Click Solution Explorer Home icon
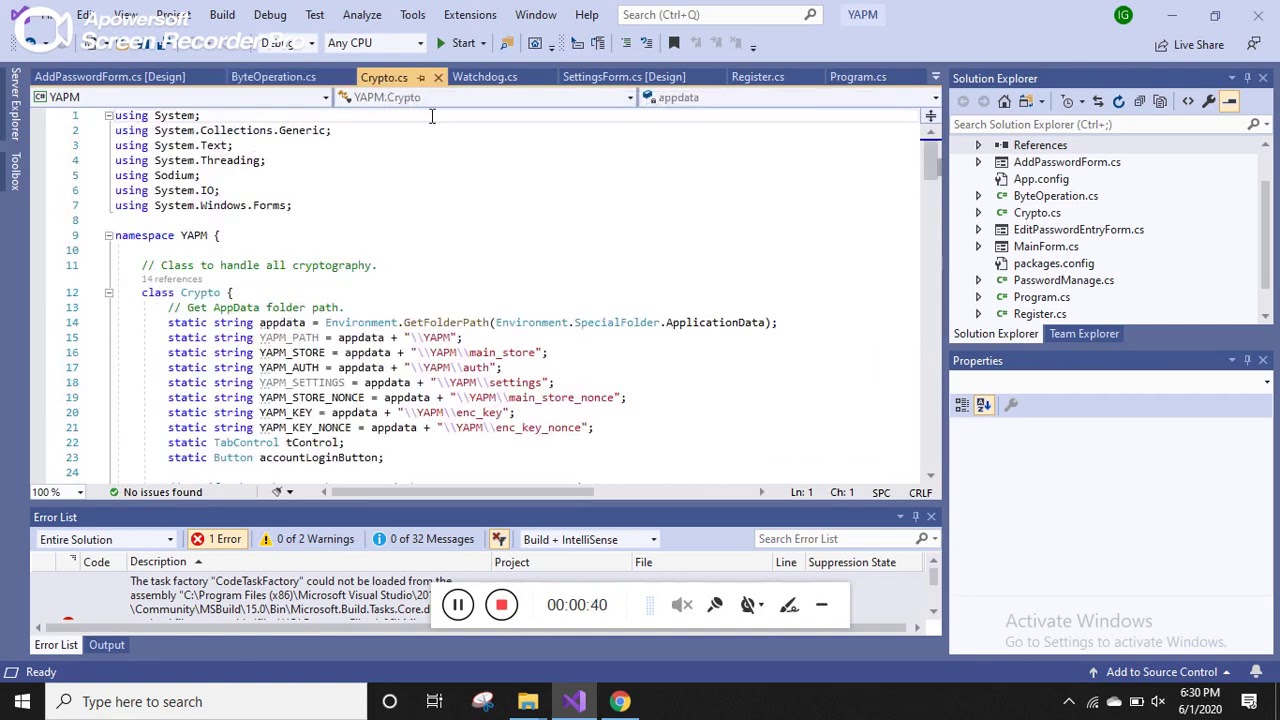The height and width of the screenshot is (720, 1280). [1004, 101]
